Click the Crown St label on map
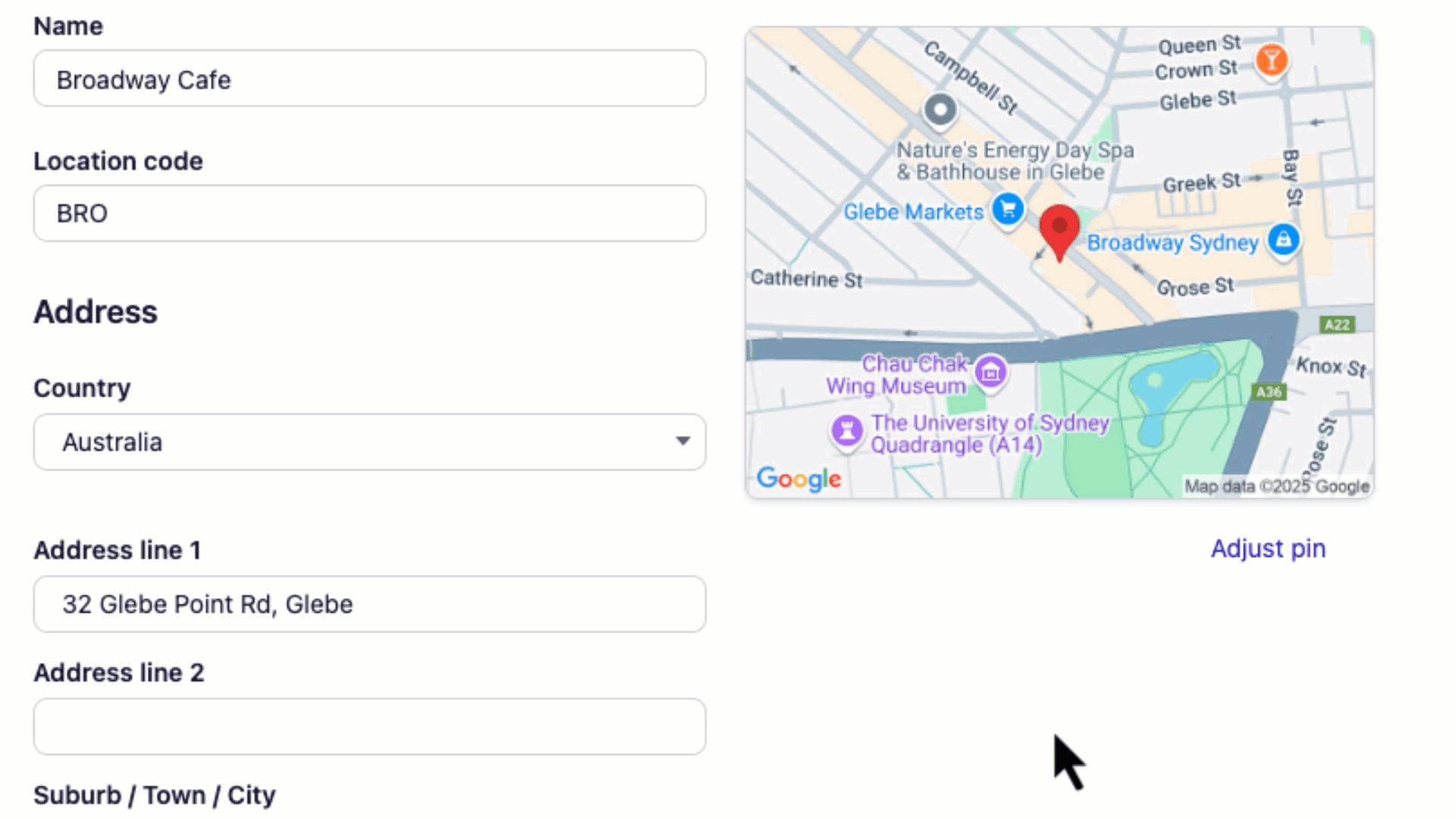Image resolution: width=1456 pixels, height=819 pixels. [1197, 70]
